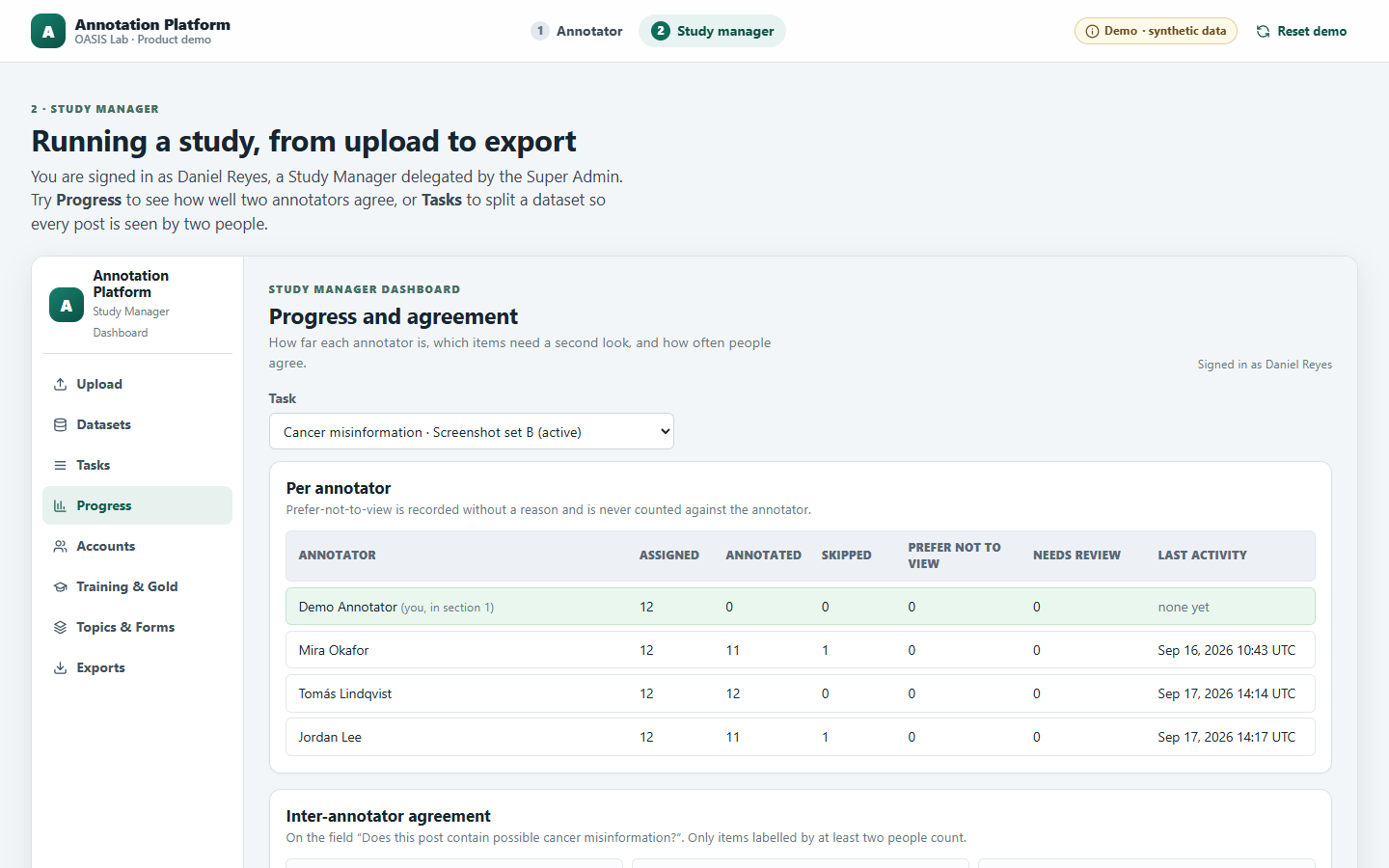Screen dimensions: 1389x868
Task: Switch to the Study manager tab
Action: coord(712,31)
